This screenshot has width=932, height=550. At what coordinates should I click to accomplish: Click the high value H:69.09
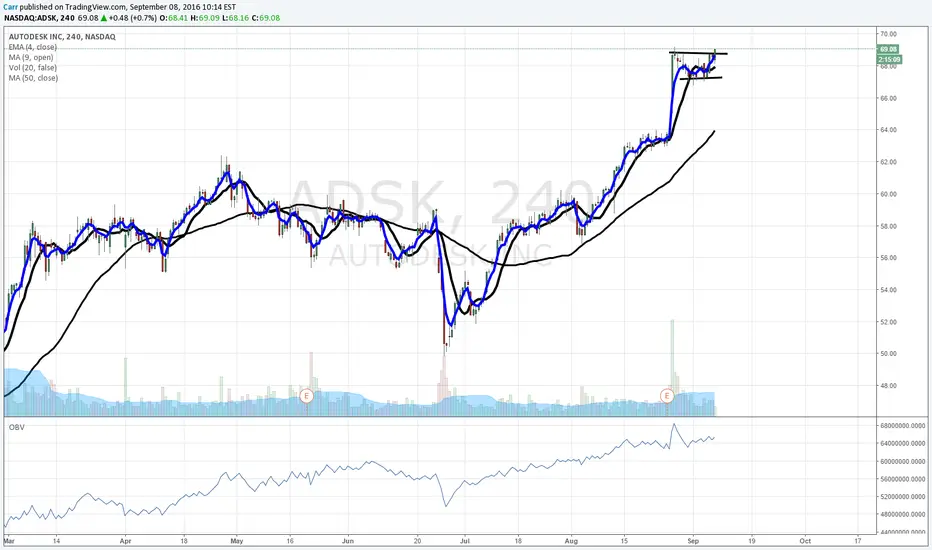(x=205, y=18)
